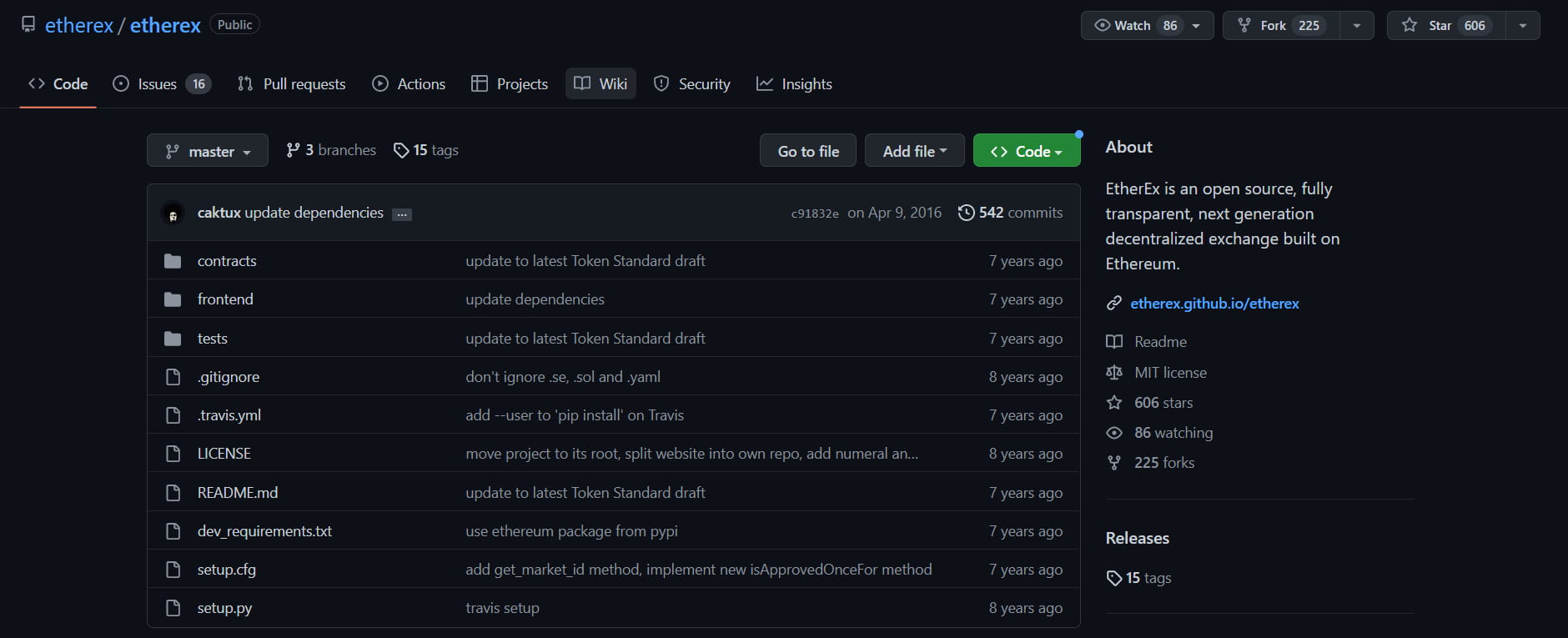Open the Security tab
Image resolution: width=1568 pixels, height=638 pixels.
pyautogui.click(x=691, y=83)
